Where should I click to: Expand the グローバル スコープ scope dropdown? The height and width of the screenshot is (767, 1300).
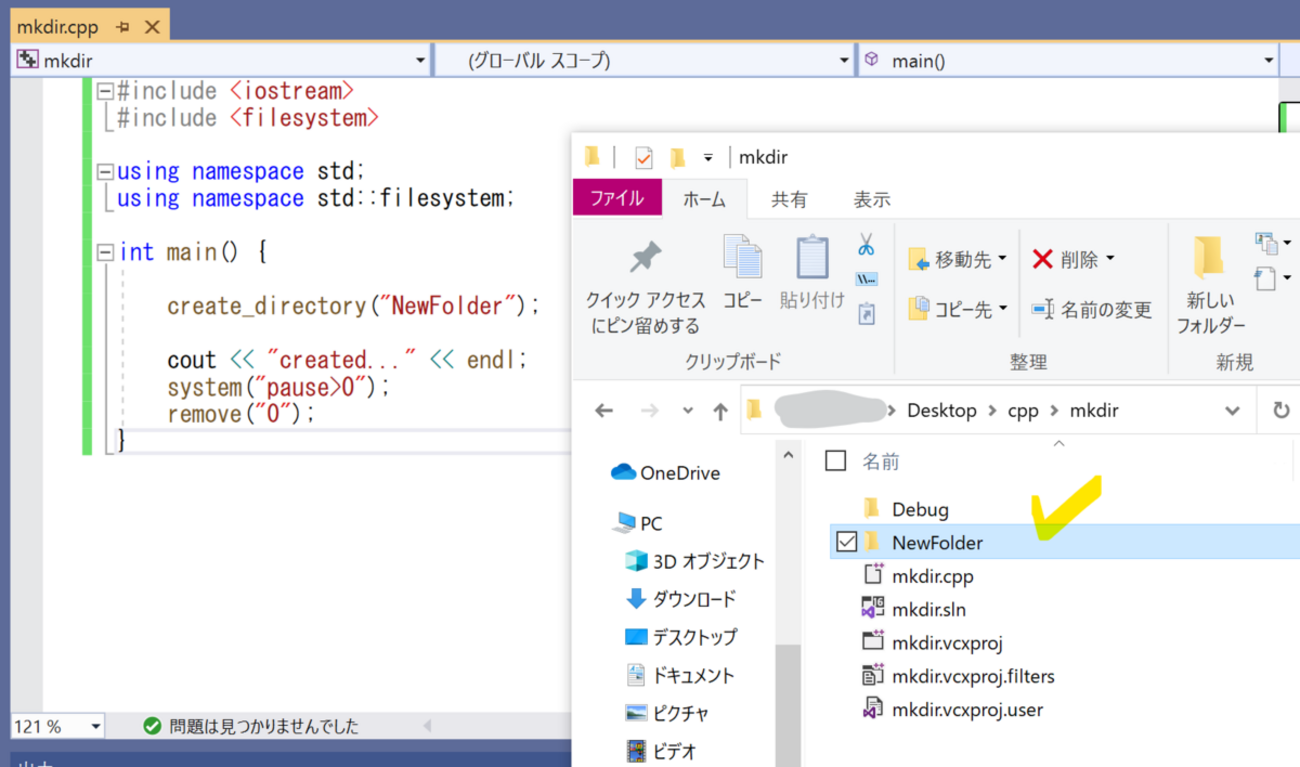tap(844, 61)
